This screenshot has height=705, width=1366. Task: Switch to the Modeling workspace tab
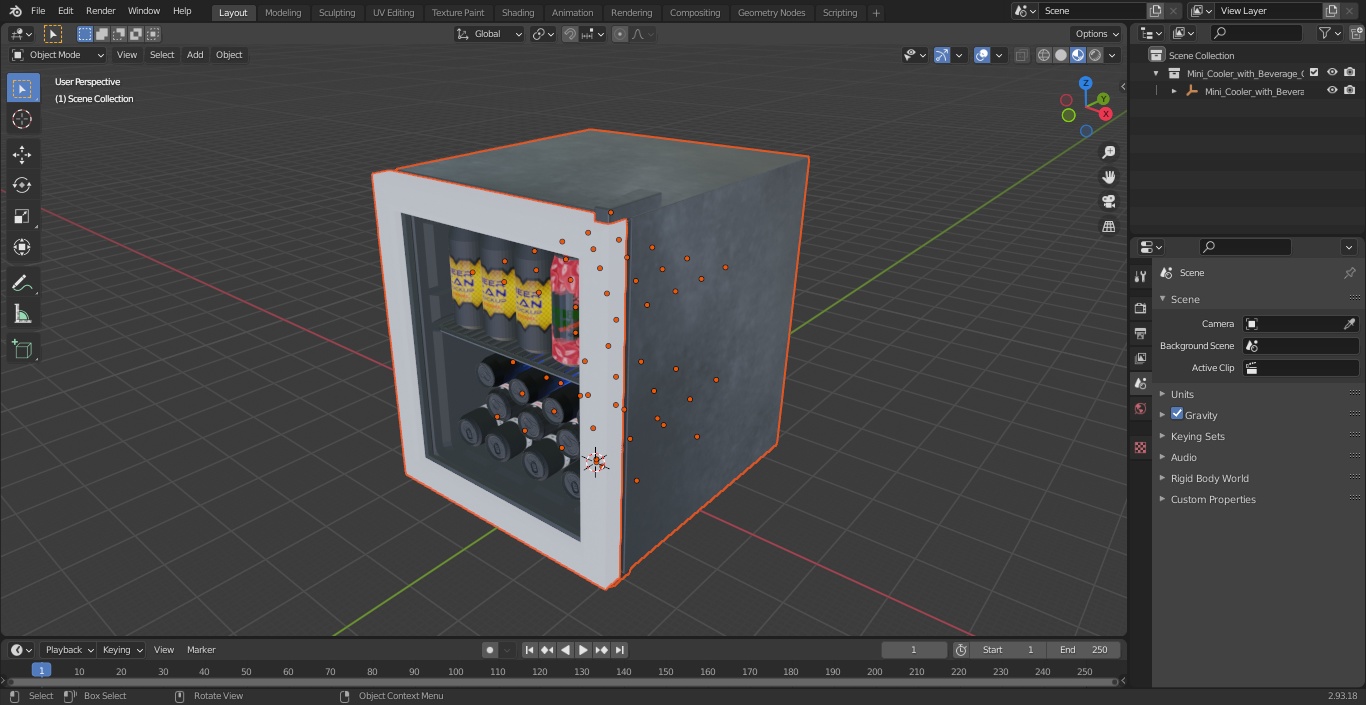point(283,13)
